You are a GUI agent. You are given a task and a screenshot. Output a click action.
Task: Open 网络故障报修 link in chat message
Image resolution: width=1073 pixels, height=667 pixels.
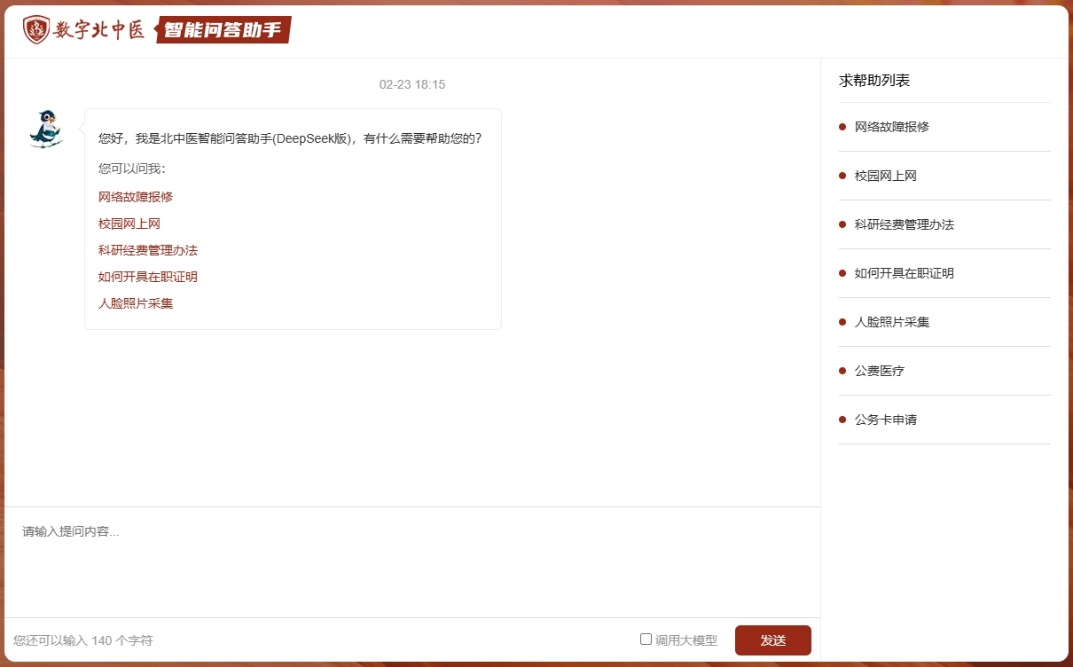135,197
